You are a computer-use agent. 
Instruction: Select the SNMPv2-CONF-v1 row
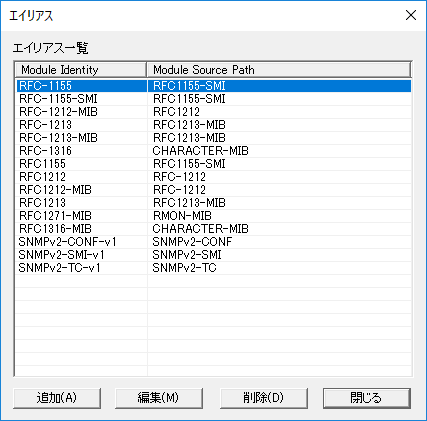click(x=213, y=242)
